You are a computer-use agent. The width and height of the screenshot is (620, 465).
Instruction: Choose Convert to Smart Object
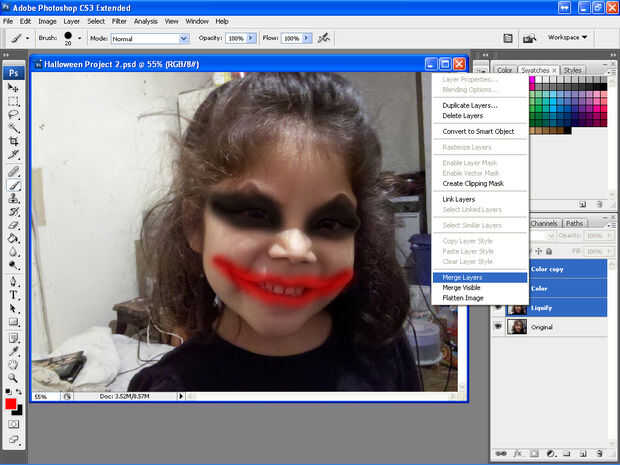[x=480, y=131]
